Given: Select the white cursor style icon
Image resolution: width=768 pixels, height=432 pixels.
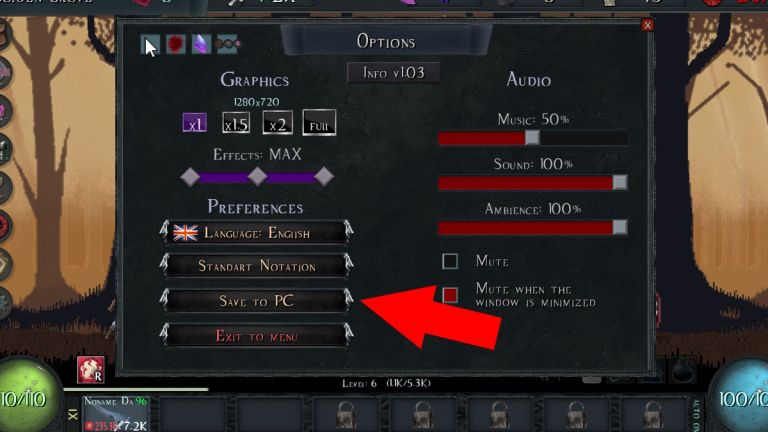Looking at the screenshot, I should pos(150,45).
